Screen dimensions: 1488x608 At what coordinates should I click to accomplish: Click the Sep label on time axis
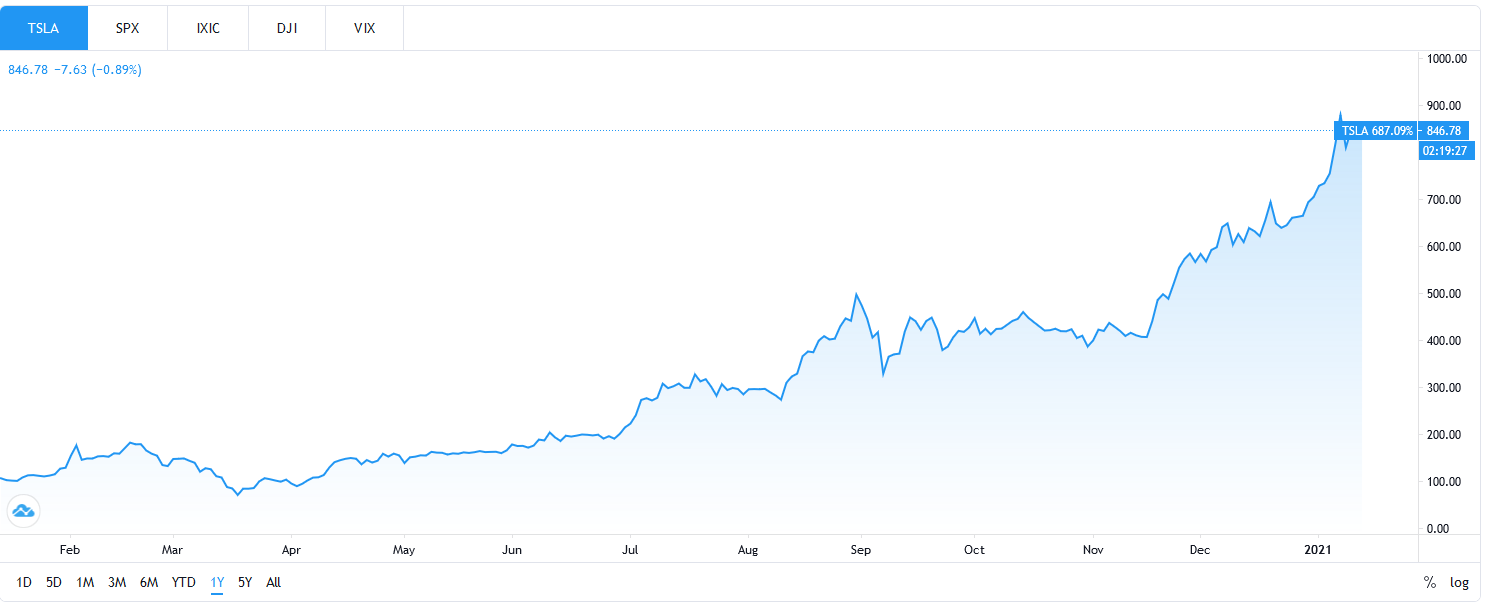click(x=860, y=550)
